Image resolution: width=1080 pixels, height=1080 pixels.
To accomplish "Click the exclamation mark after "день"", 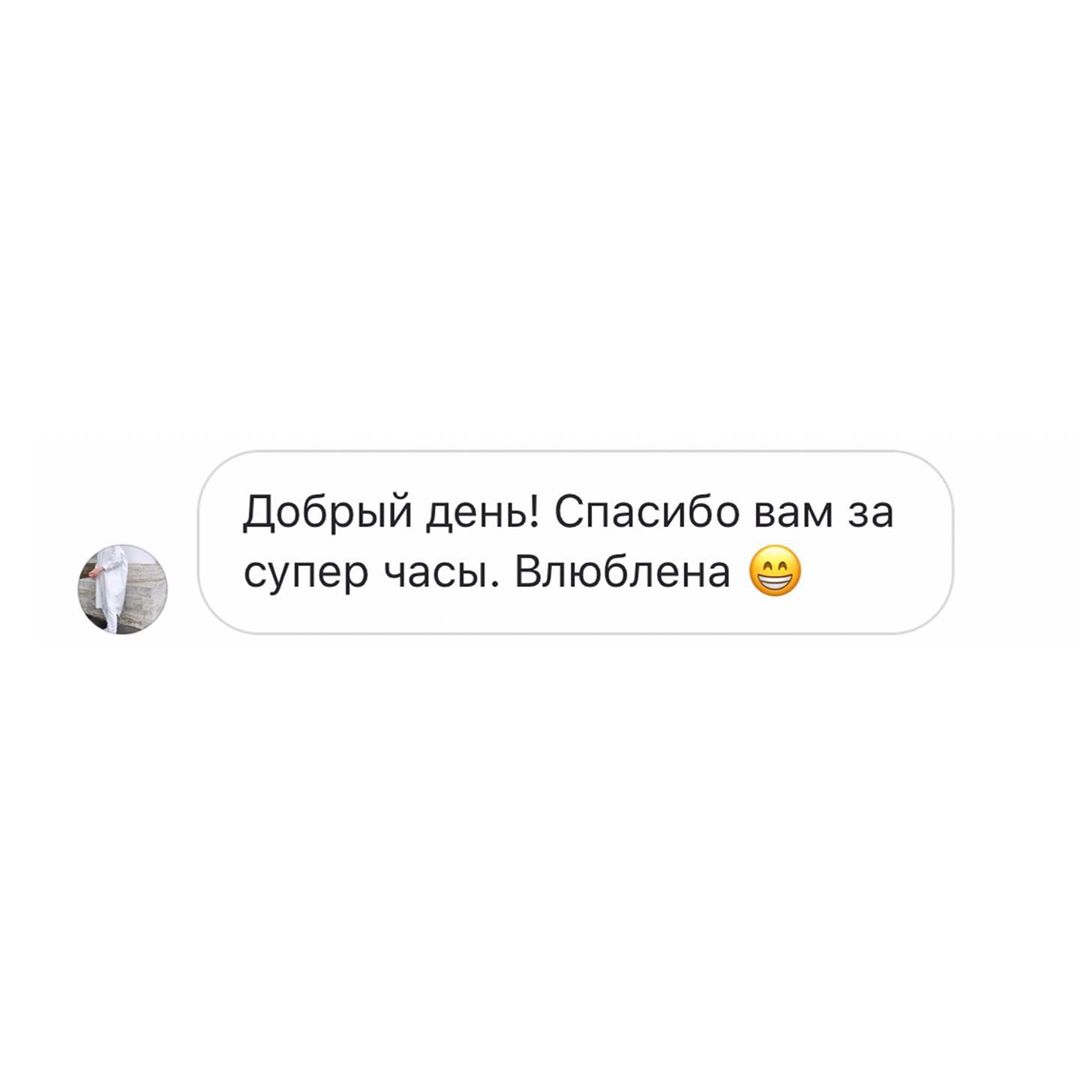I will [x=536, y=512].
